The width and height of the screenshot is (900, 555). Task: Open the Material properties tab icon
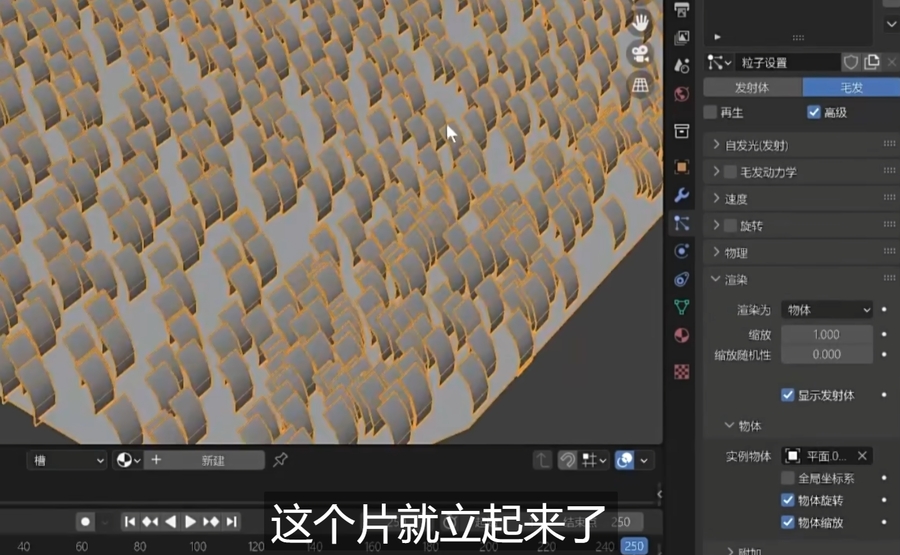pyautogui.click(x=682, y=335)
